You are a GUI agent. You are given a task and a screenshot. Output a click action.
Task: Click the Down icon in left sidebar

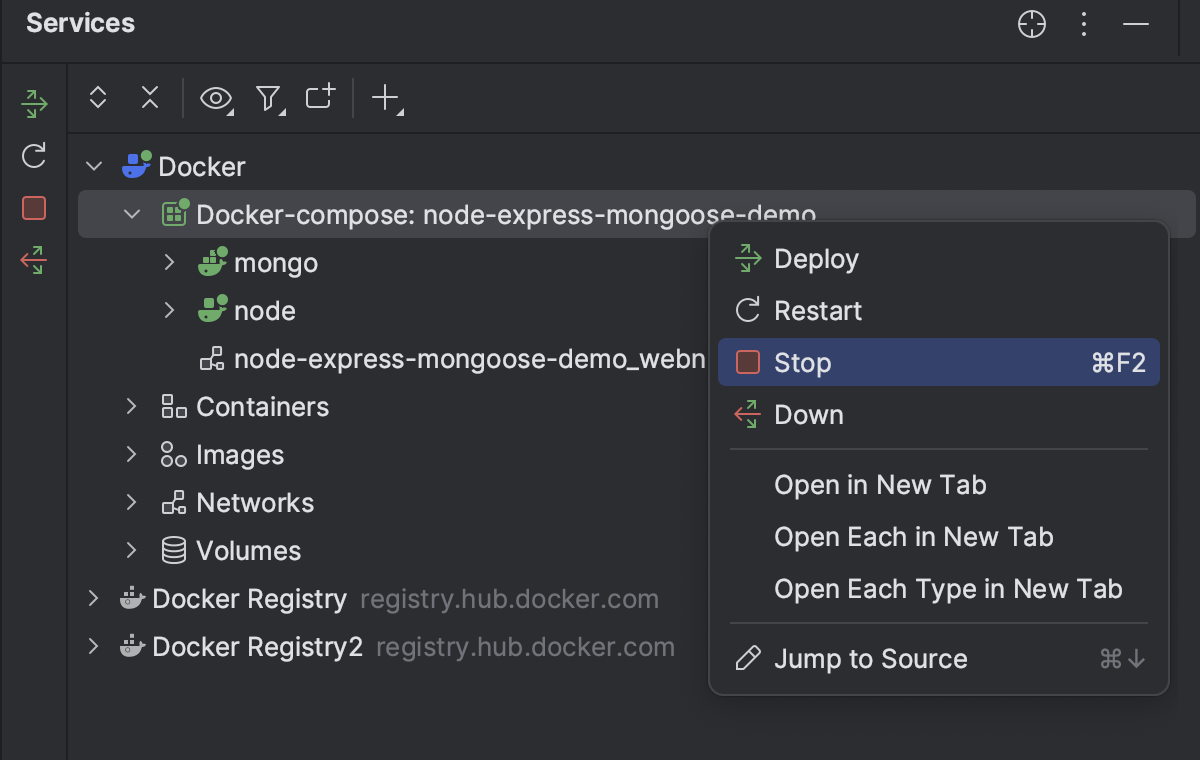point(34,261)
